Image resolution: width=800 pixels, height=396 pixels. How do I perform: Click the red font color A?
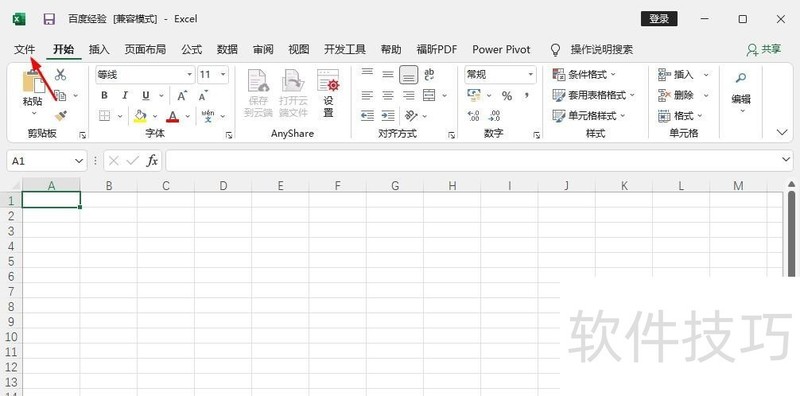click(173, 116)
